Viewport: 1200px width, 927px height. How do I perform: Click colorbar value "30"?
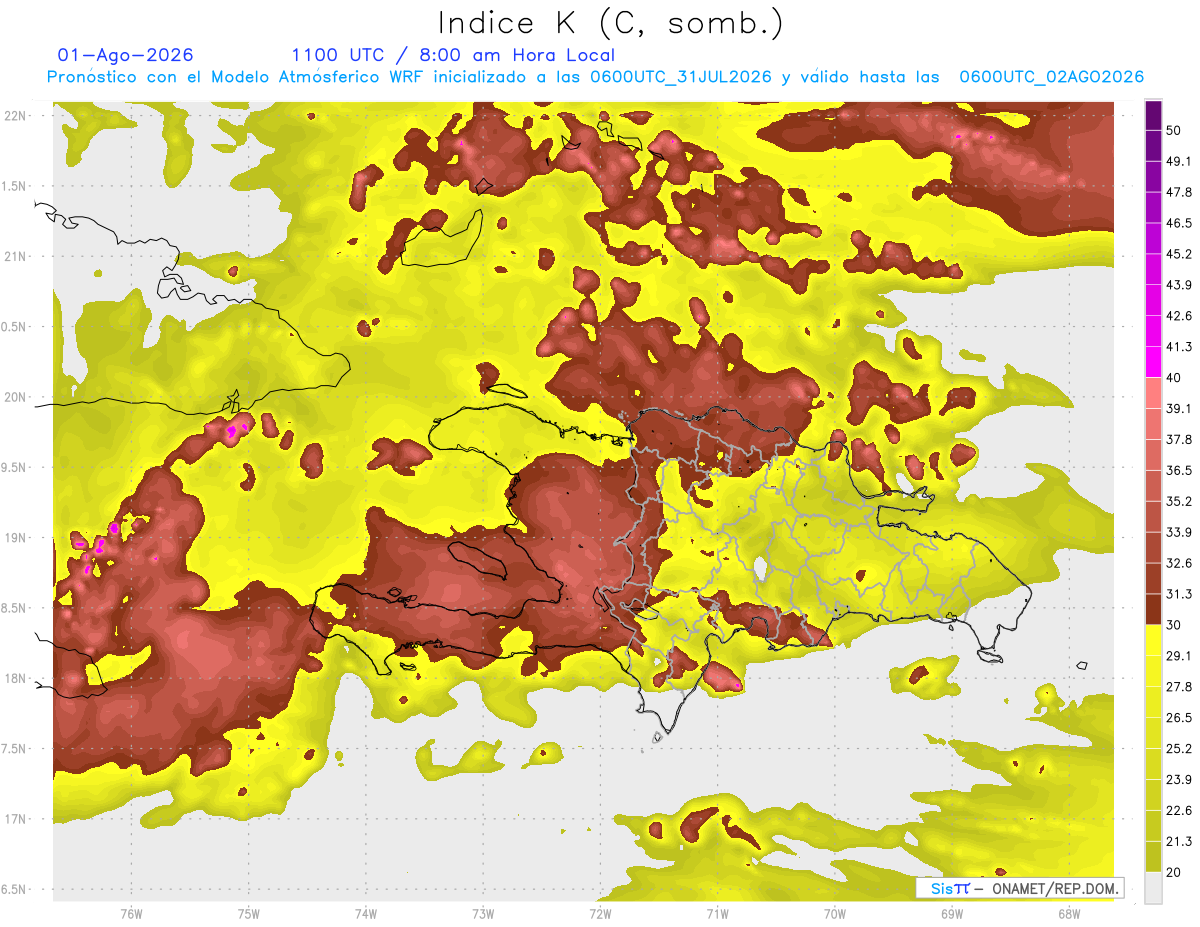pos(1174,625)
